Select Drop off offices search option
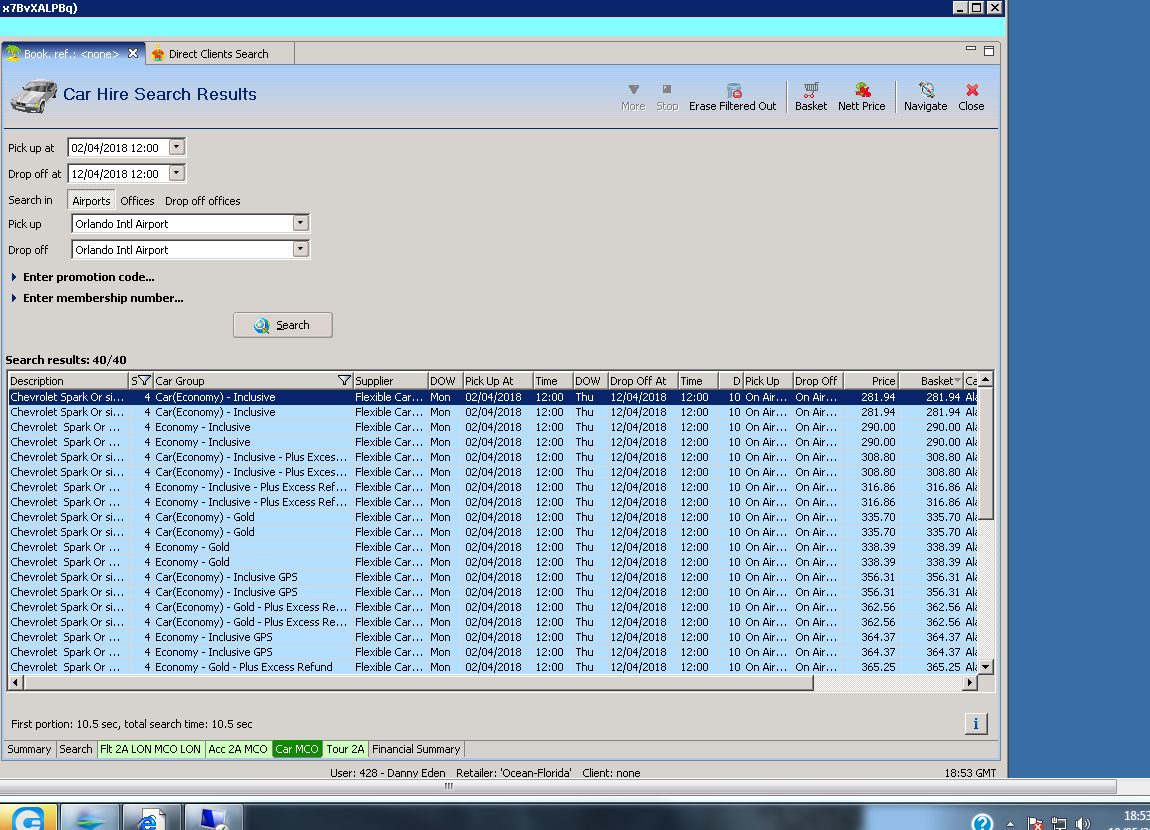This screenshot has height=830, width=1150. (x=202, y=200)
